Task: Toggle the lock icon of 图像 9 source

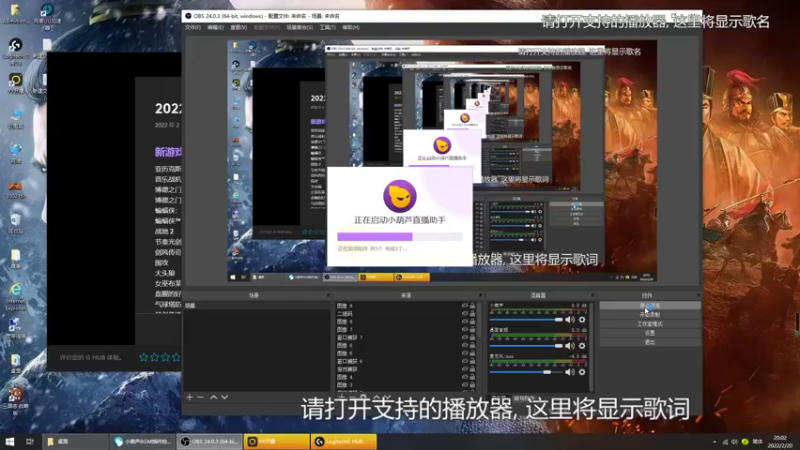Action: pyautogui.click(x=472, y=306)
